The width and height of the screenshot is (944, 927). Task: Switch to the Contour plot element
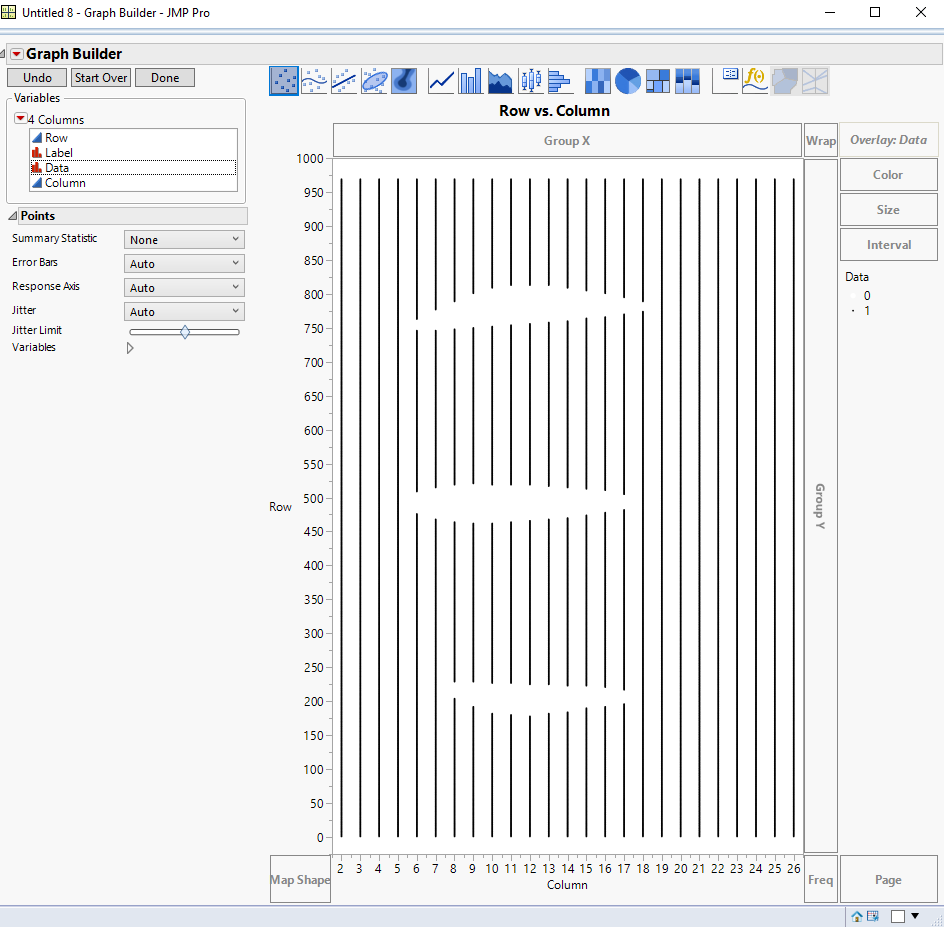click(404, 81)
